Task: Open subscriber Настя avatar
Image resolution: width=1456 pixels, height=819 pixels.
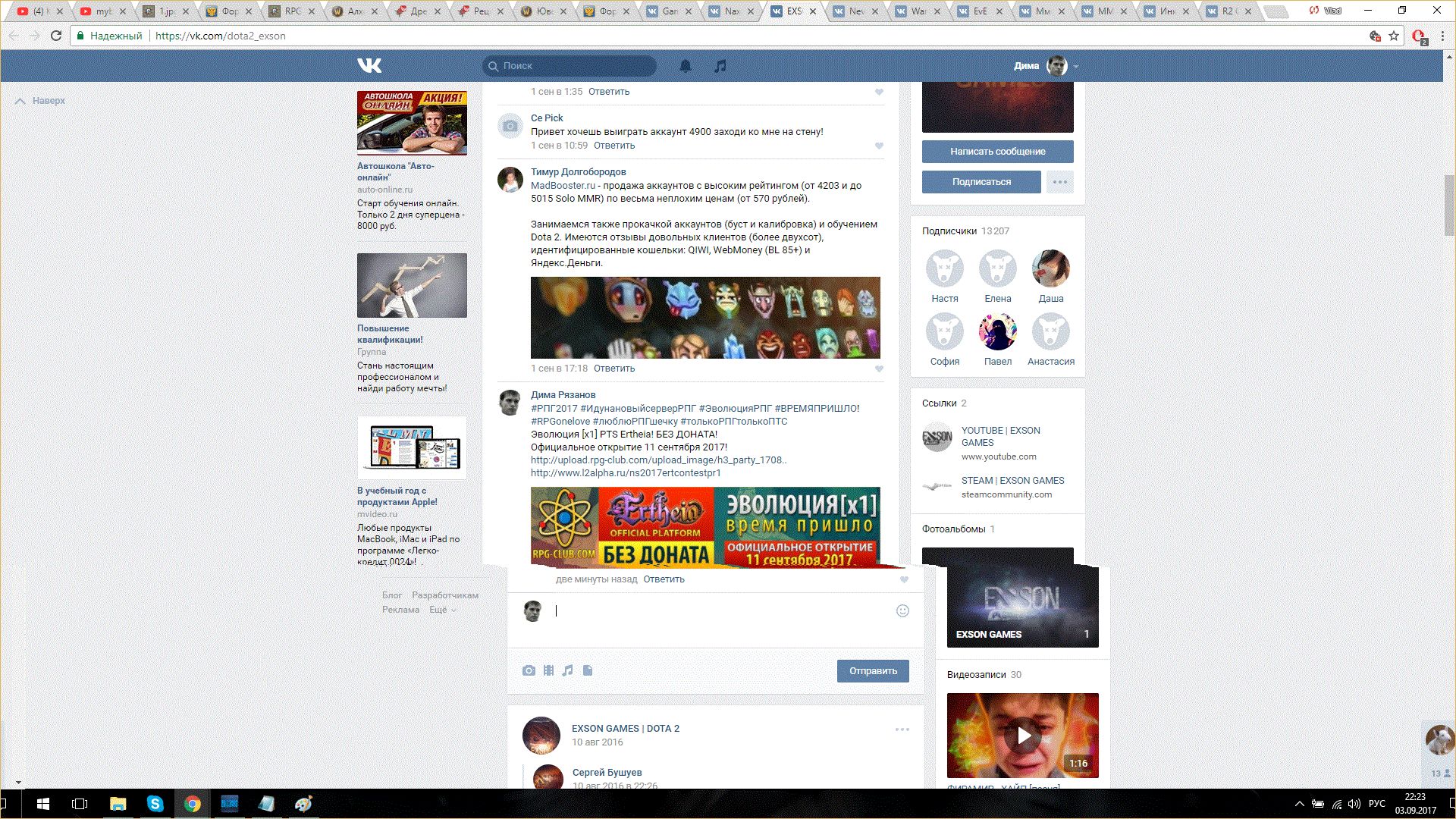Action: tap(944, 268)
